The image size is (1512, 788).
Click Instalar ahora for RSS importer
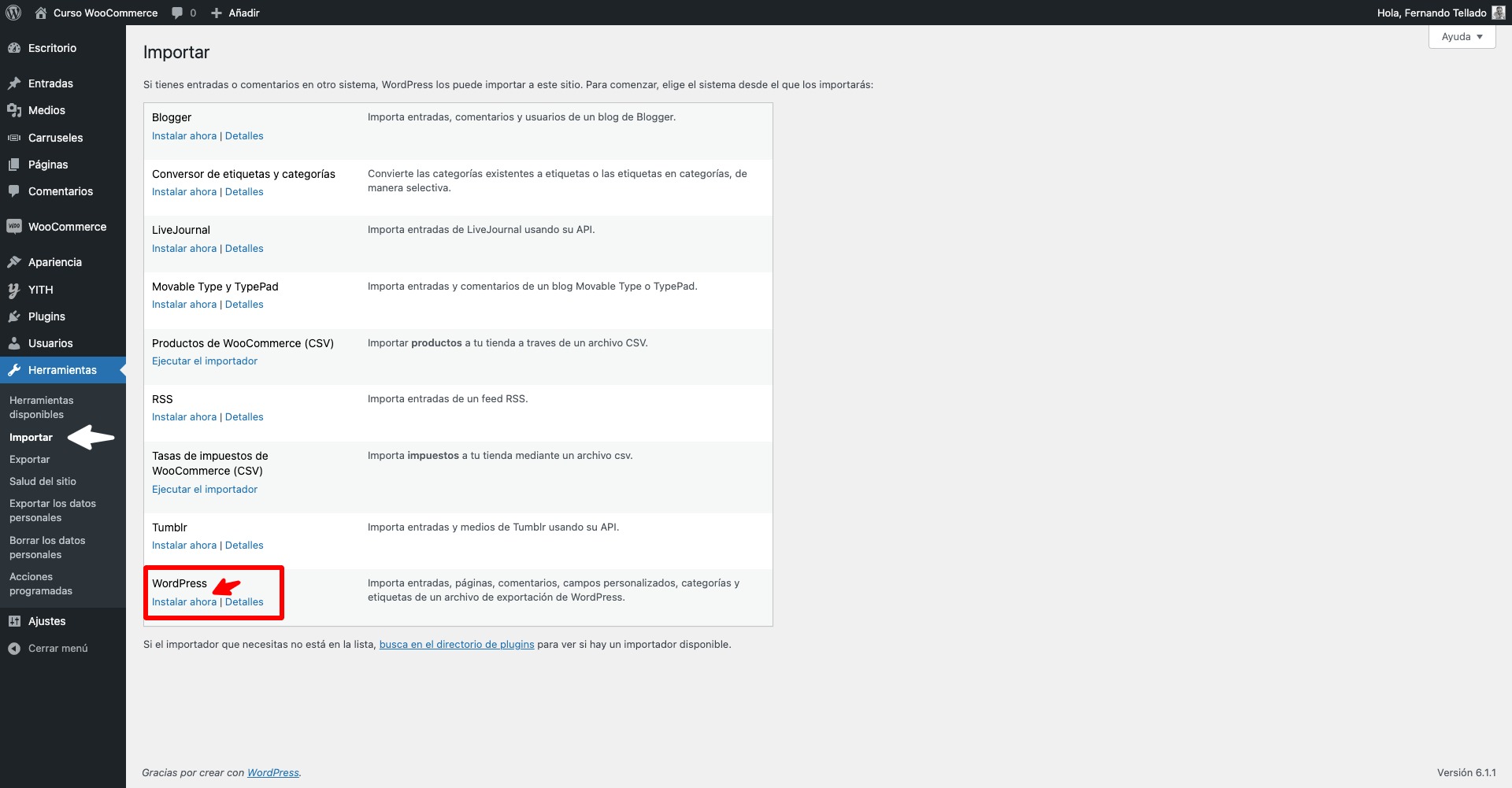point(184,417)
